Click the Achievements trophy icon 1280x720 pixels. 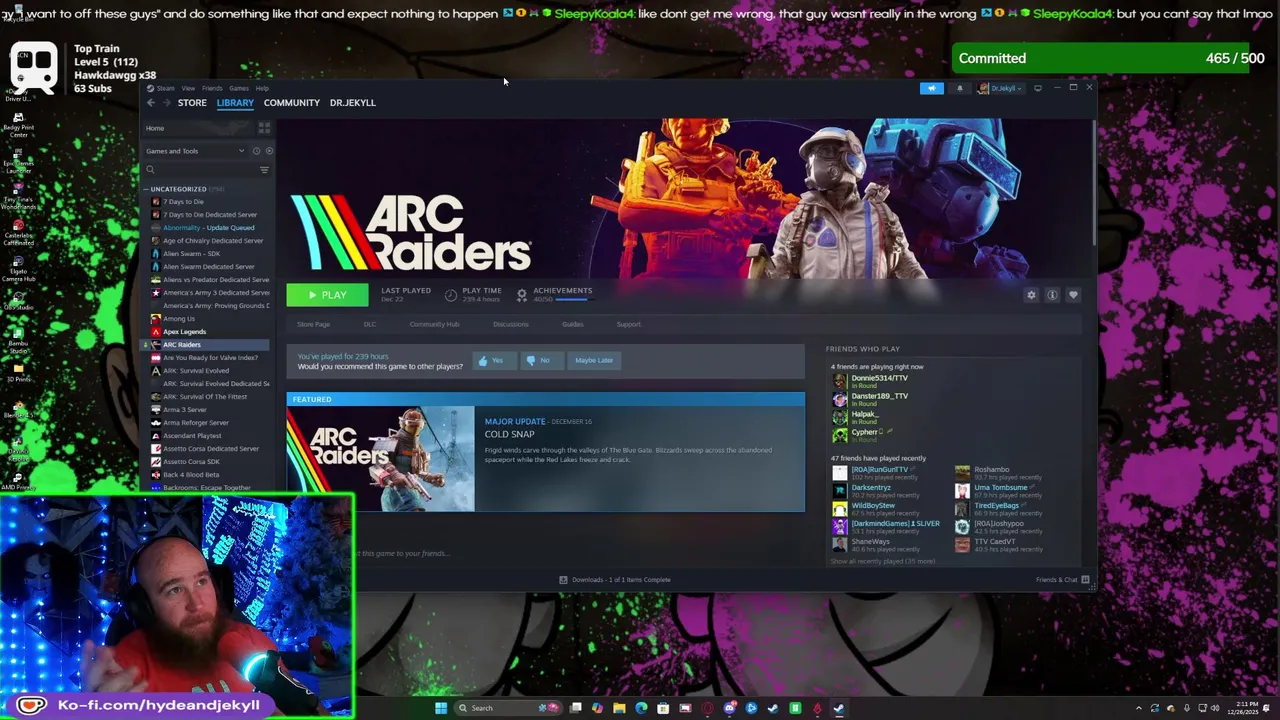click(521, 295)
